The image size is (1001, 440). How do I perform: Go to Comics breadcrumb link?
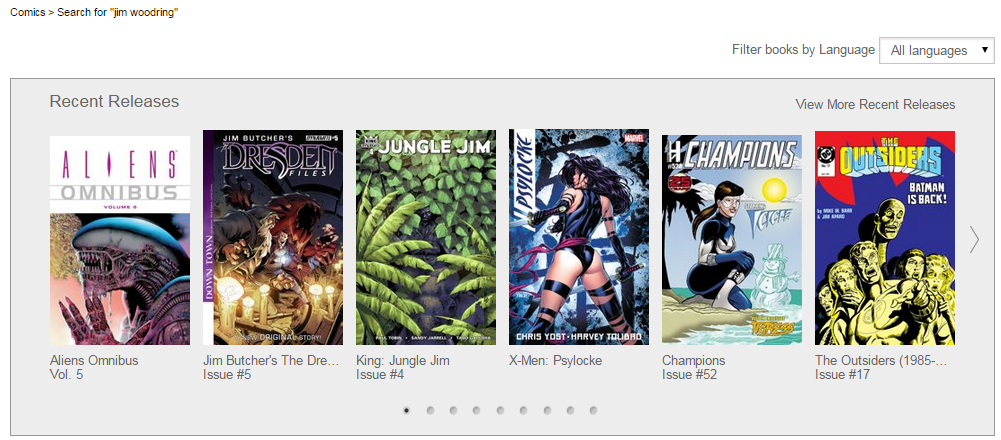click(27, 12)
